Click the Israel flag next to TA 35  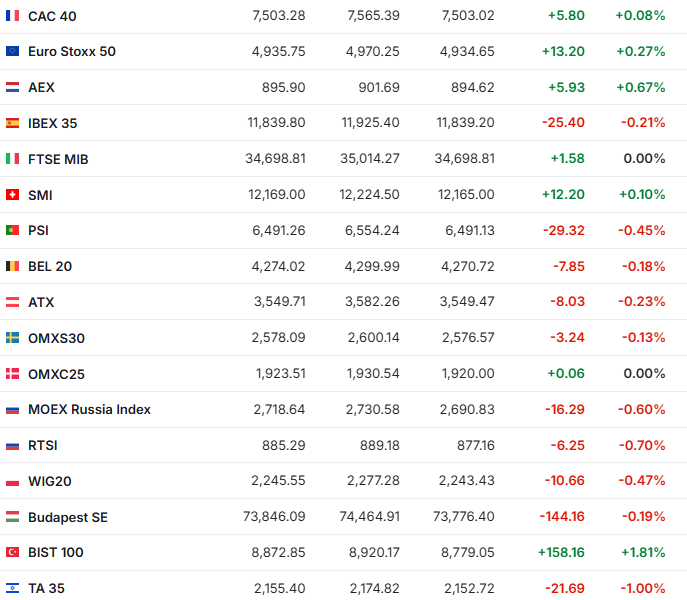point(12,588)
